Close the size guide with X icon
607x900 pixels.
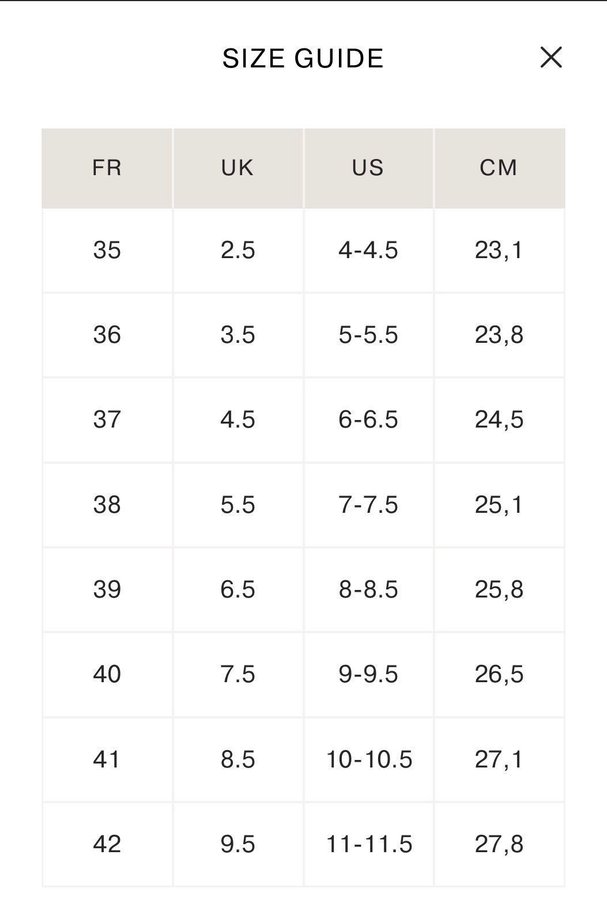point(551,58)
